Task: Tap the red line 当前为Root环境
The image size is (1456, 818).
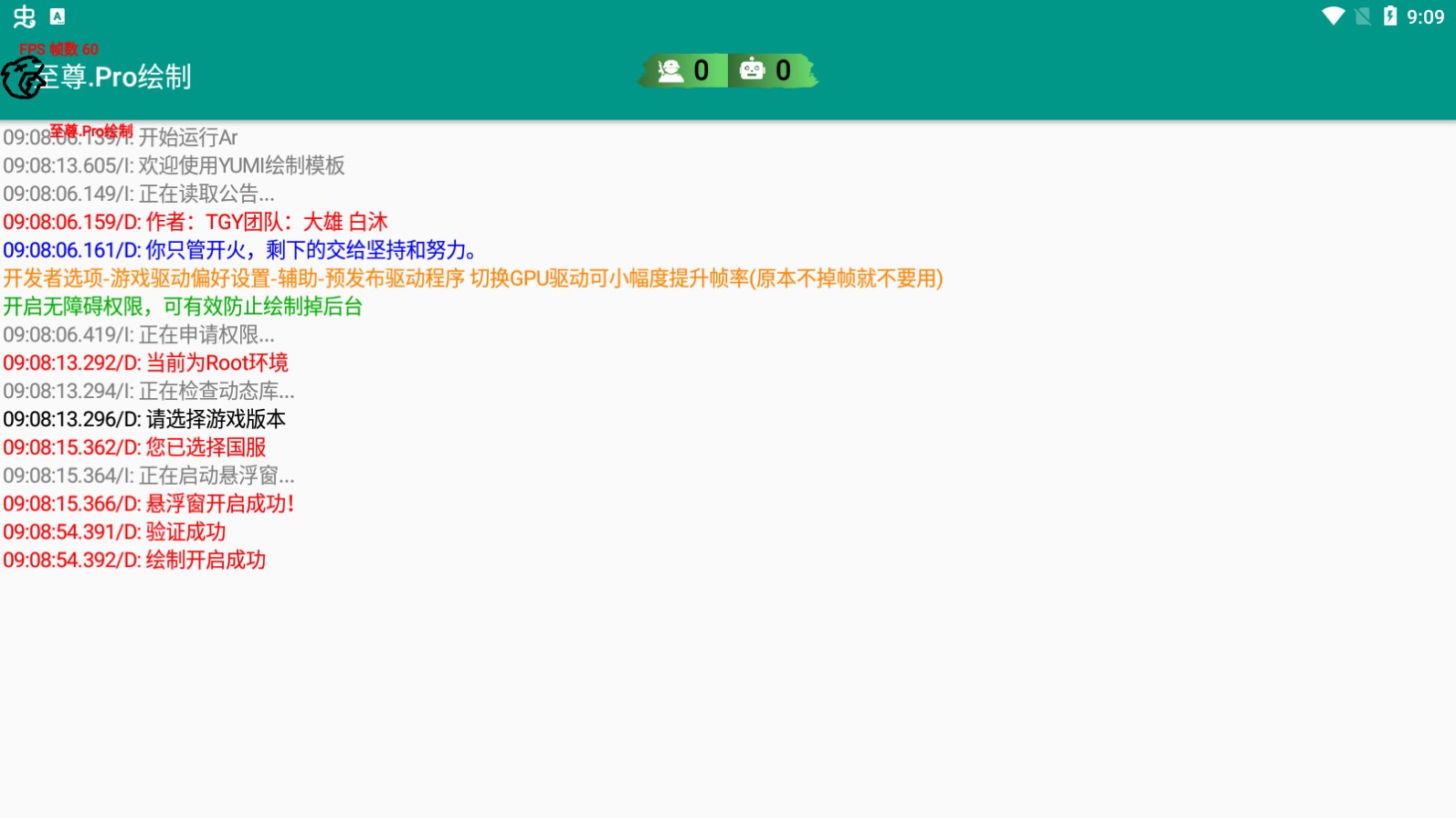Action: pyautogui.click(x=146, y=362)
